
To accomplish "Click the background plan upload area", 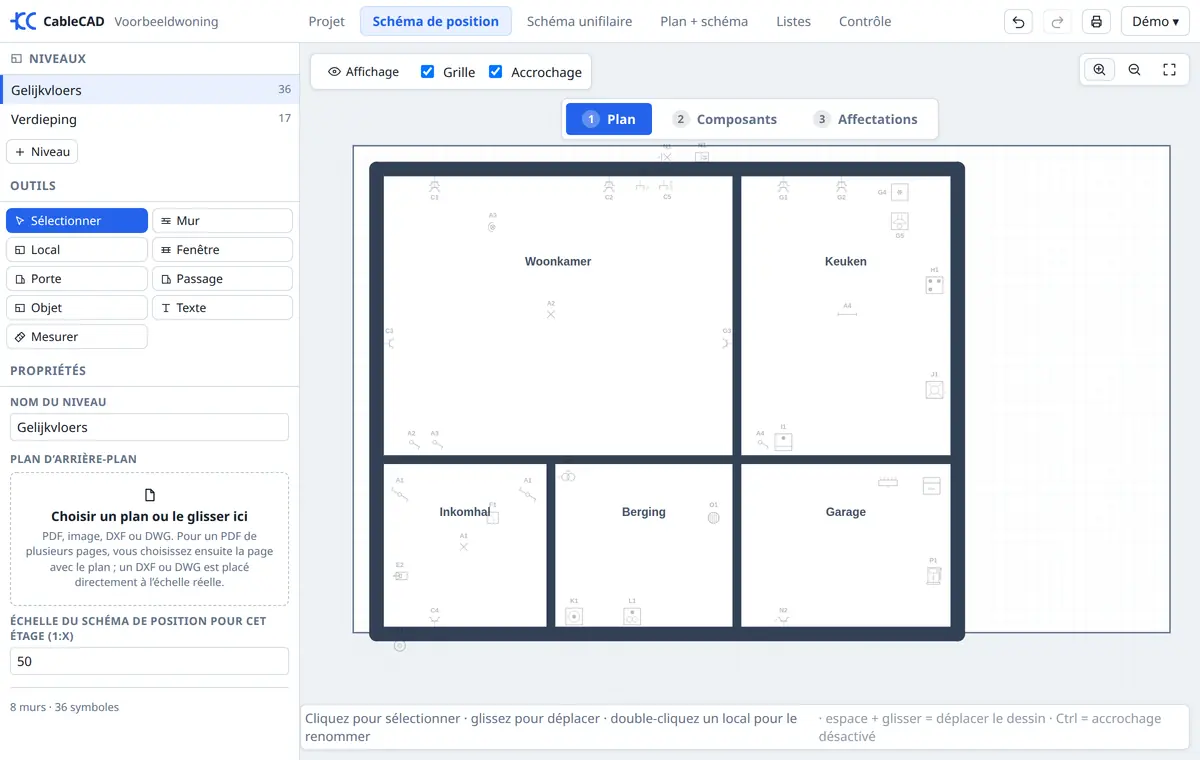I will 150,539.
